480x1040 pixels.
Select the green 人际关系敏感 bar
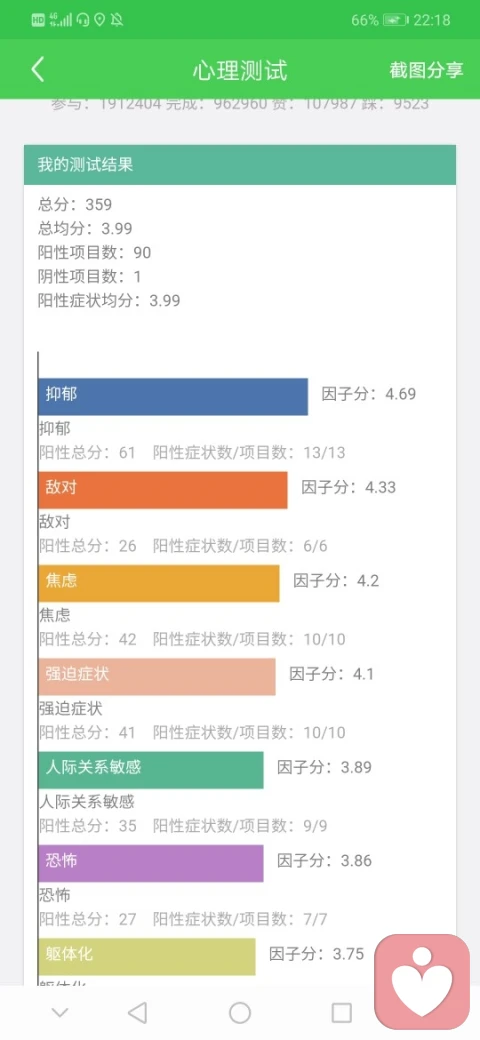[x=151, y=770]
